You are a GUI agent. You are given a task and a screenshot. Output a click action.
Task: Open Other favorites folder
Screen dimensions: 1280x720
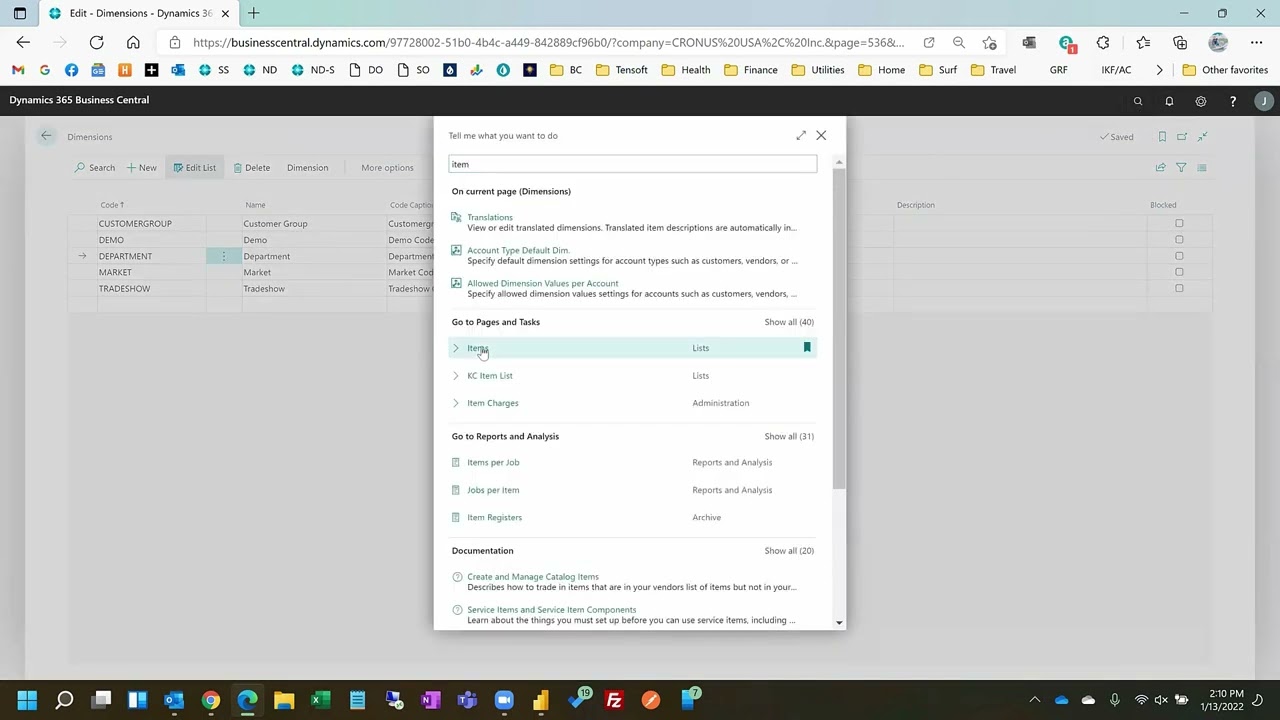pyautogui.click(x=1225, y=70)
